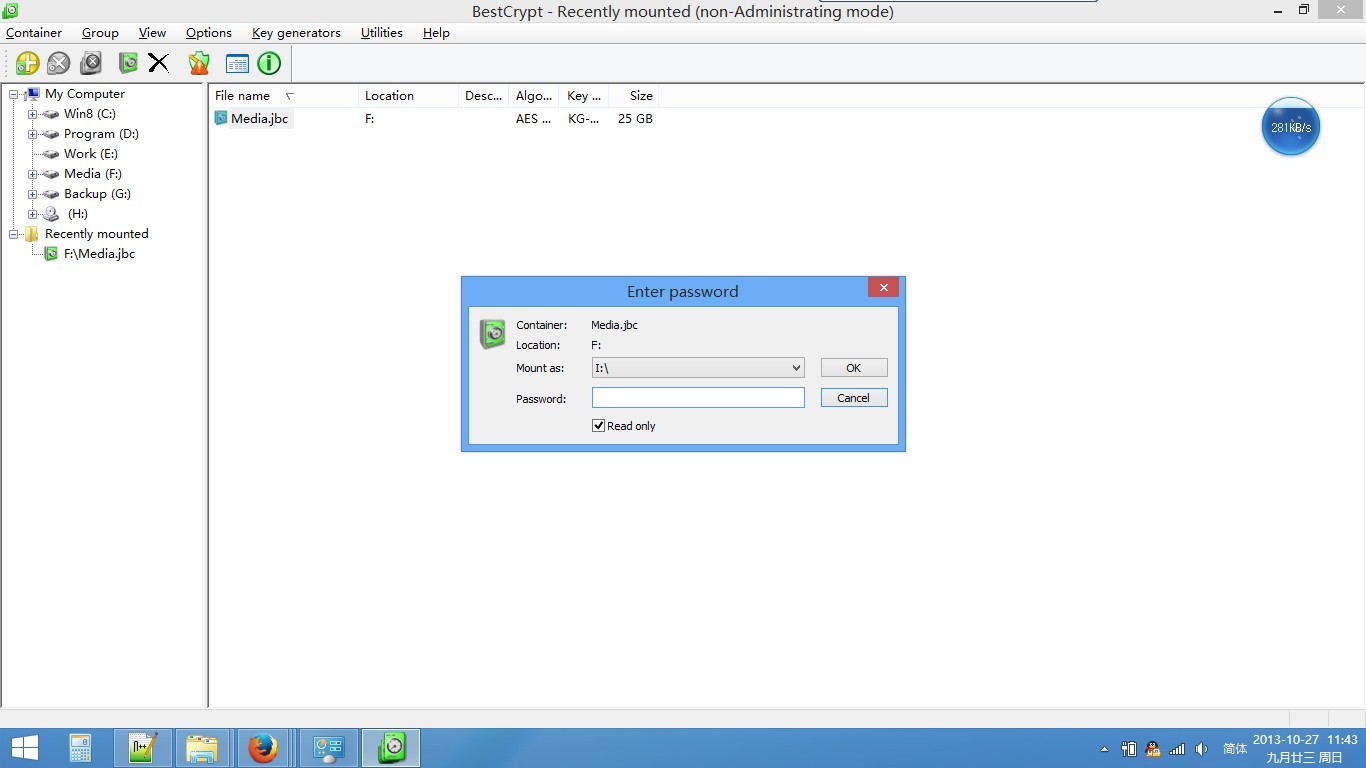Viewport: 1366px width, 768px height.
Task: Expand the Win8 (C:) drive node
Action: tap(32, 114)
